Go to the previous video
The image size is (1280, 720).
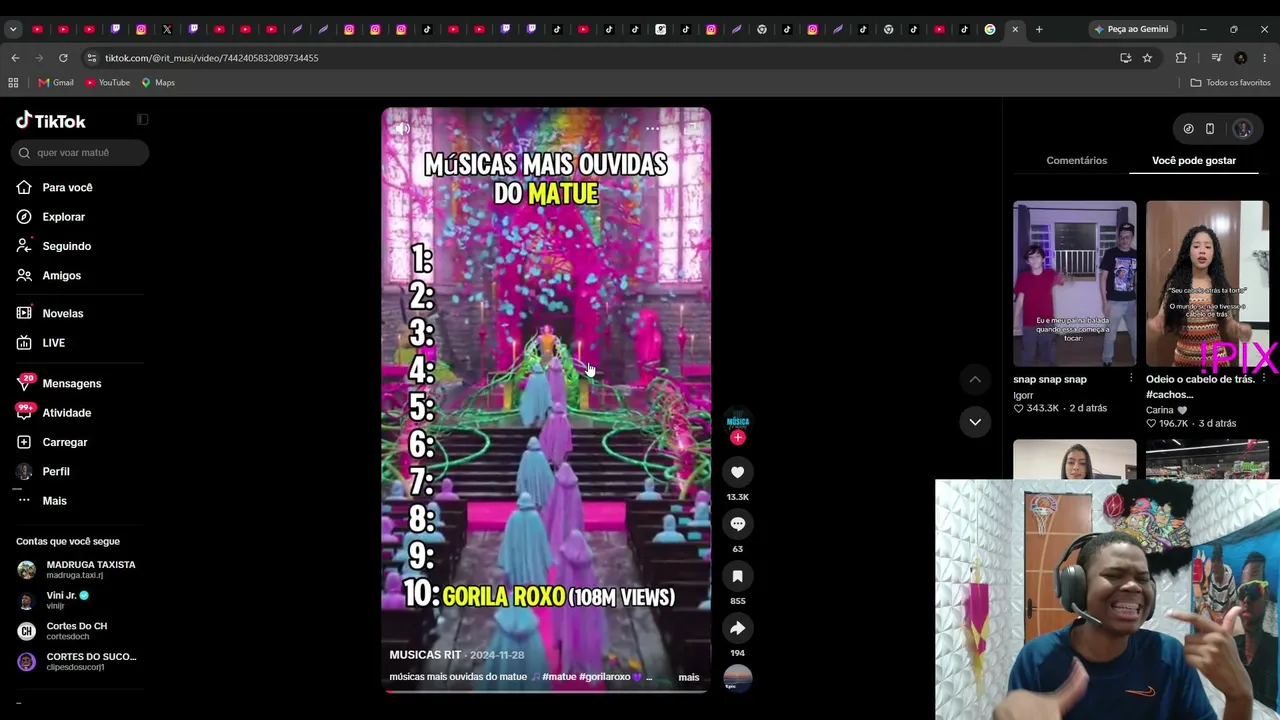tap(975, 379)
